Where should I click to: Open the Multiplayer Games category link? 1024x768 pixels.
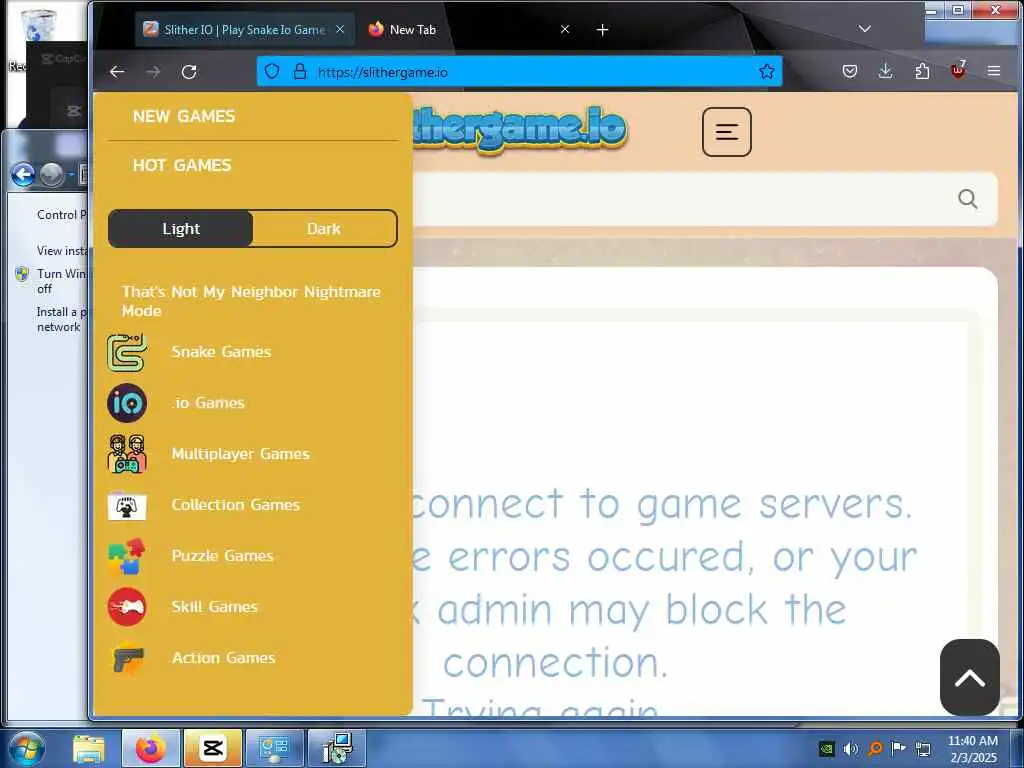[x=240, y=454]
